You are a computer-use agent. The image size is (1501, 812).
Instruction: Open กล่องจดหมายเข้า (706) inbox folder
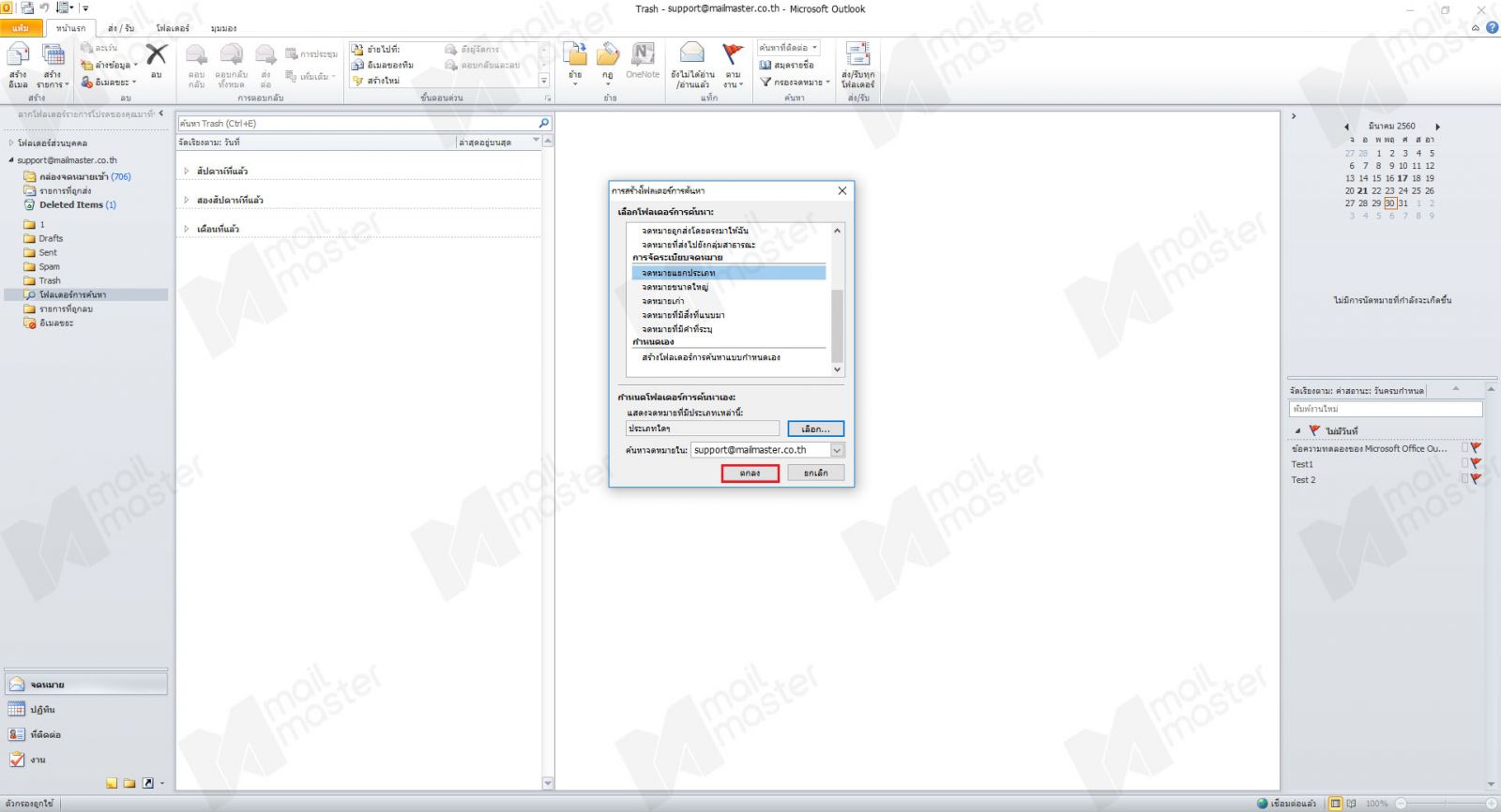pyautogui.click(x=84, y=176)
